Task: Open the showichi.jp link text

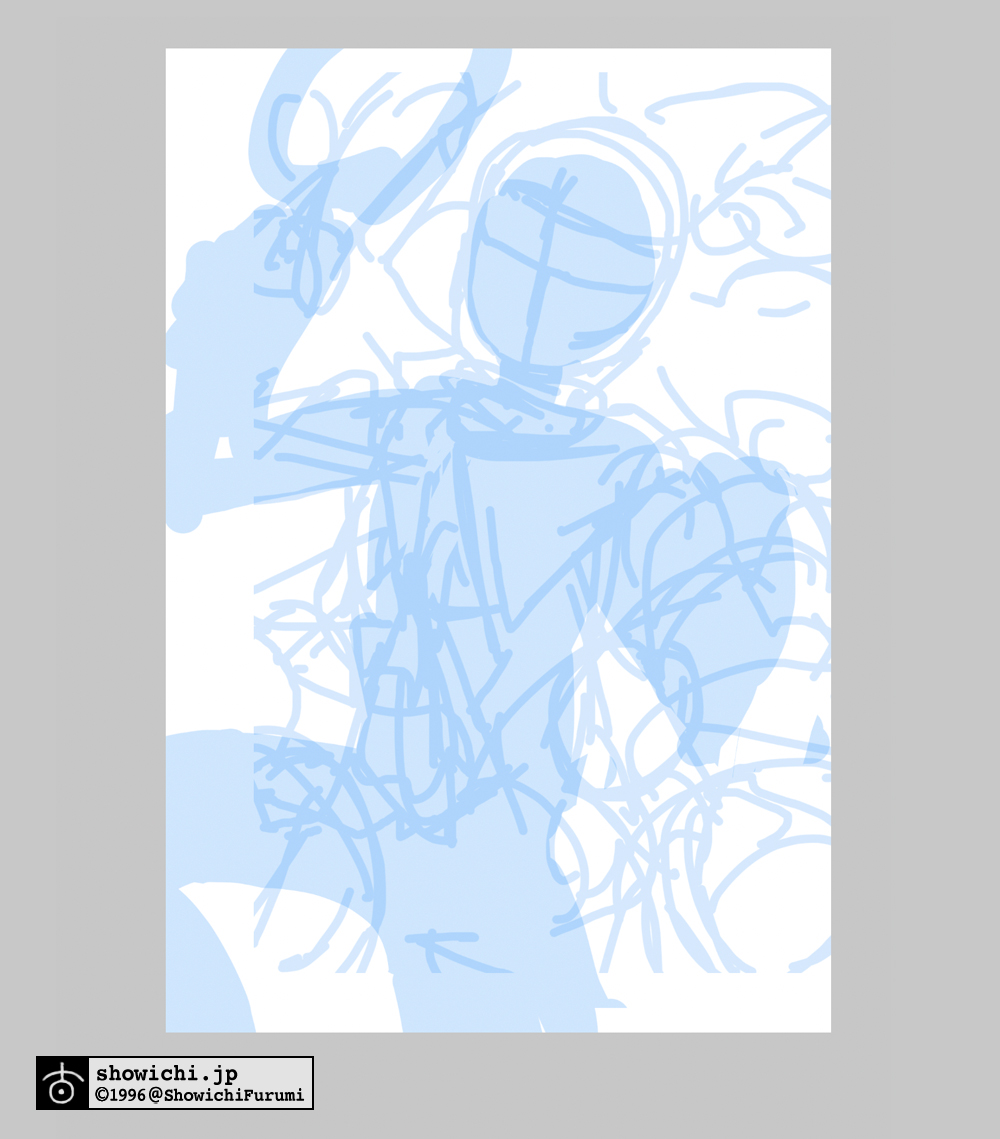Action: coord(167,1074)
